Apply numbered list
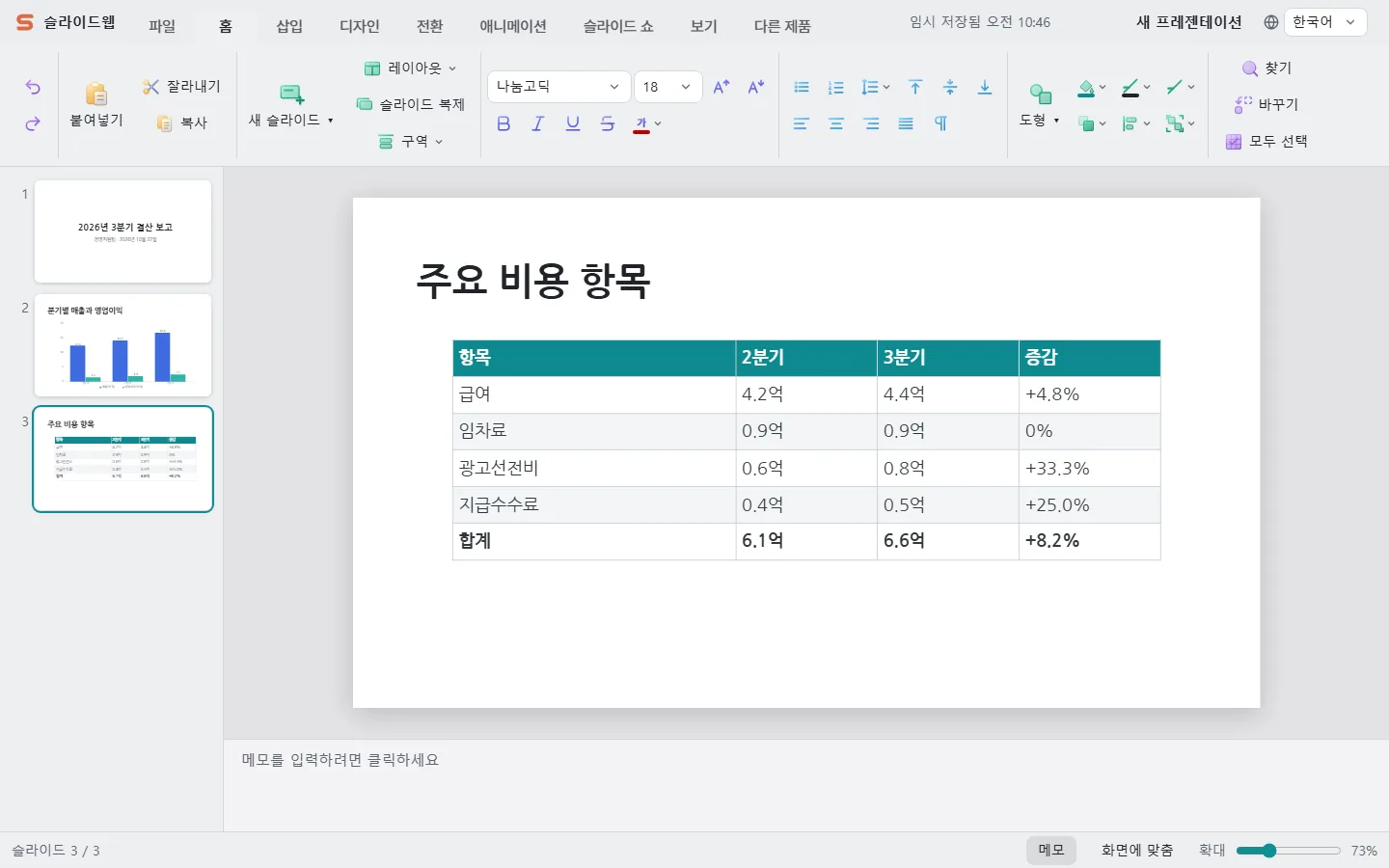Screen dimensions: 1389x868 (x=836, y=87)
